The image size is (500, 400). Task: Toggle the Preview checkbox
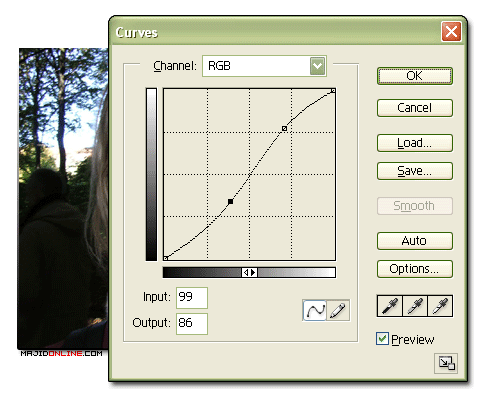[x=382, y=339]
